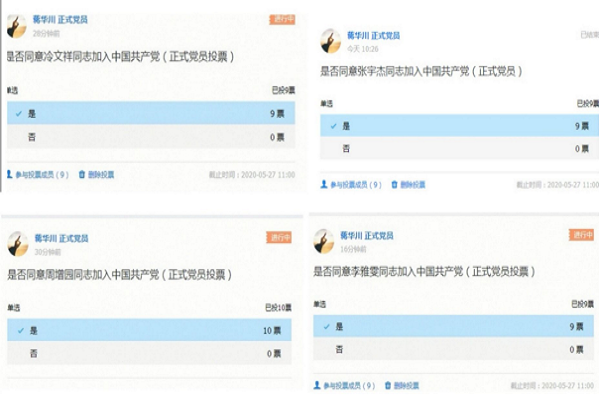
Task: Open 参与投票成员 (9) link in 张宇杰 poll
Action: pyautogui.click(x=356, y=185)
